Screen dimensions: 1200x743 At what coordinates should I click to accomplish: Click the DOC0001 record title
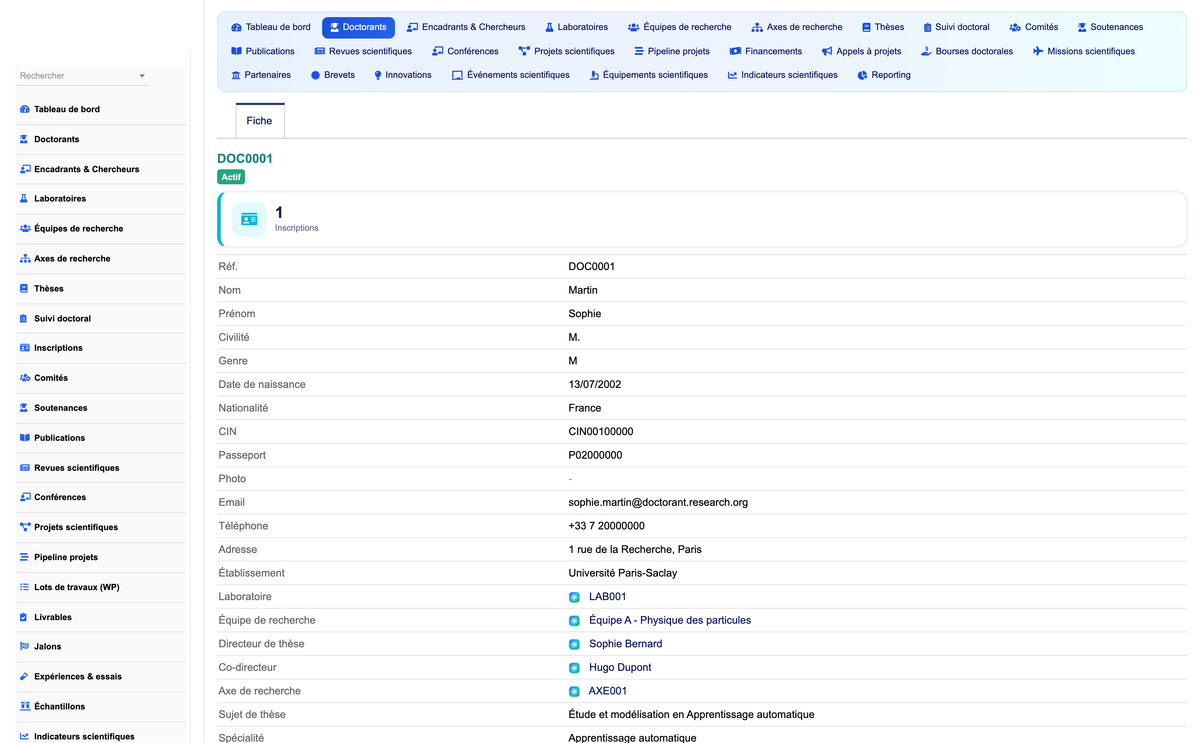[x=245, y=158]
